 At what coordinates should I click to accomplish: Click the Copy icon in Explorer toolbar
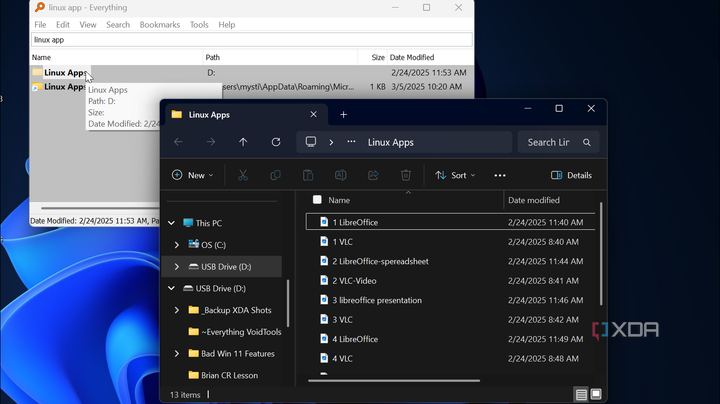[x=275, y=175]
